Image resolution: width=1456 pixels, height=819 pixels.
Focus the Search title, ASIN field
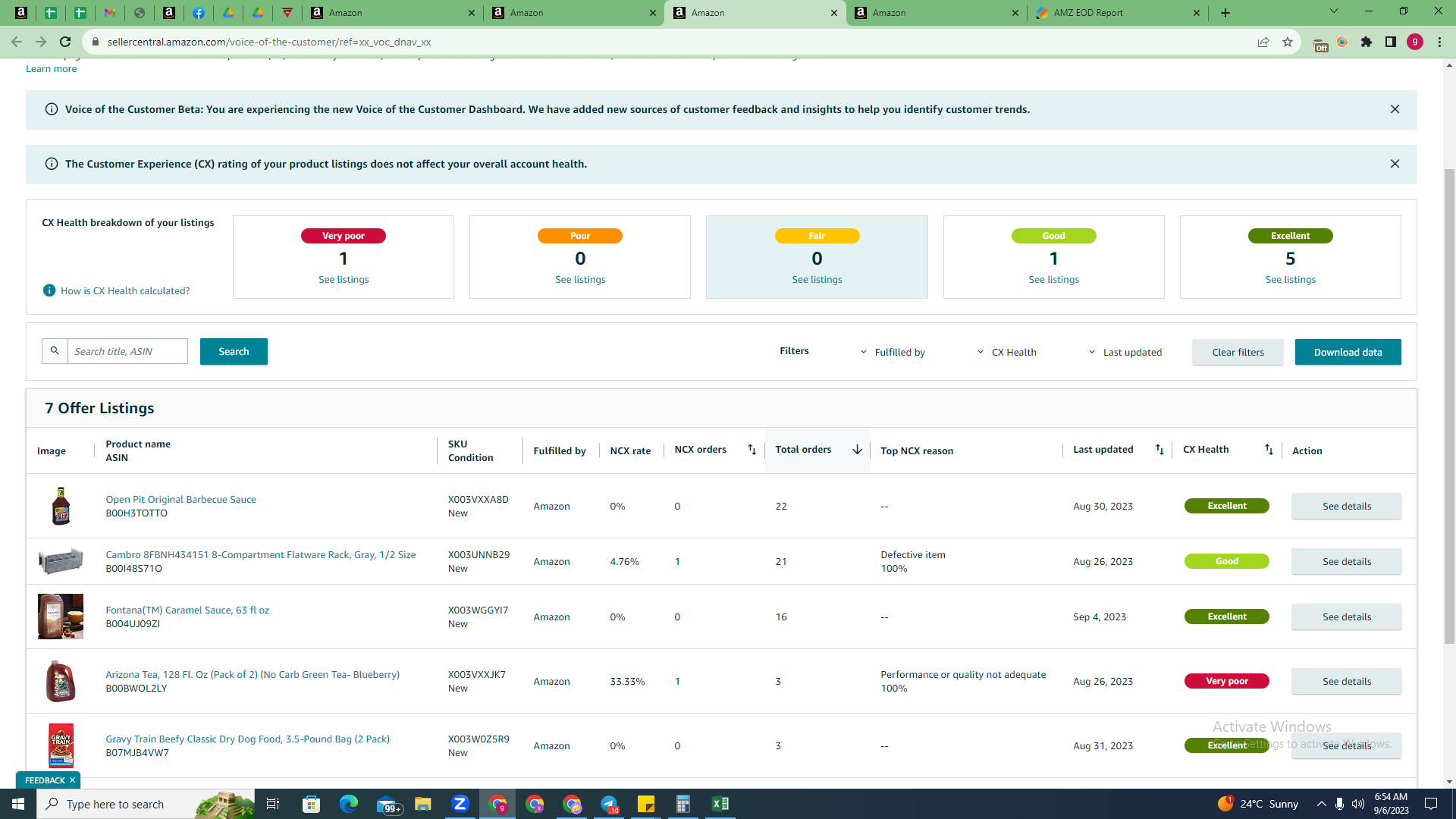pyautogui.click(x=127, y=351)
